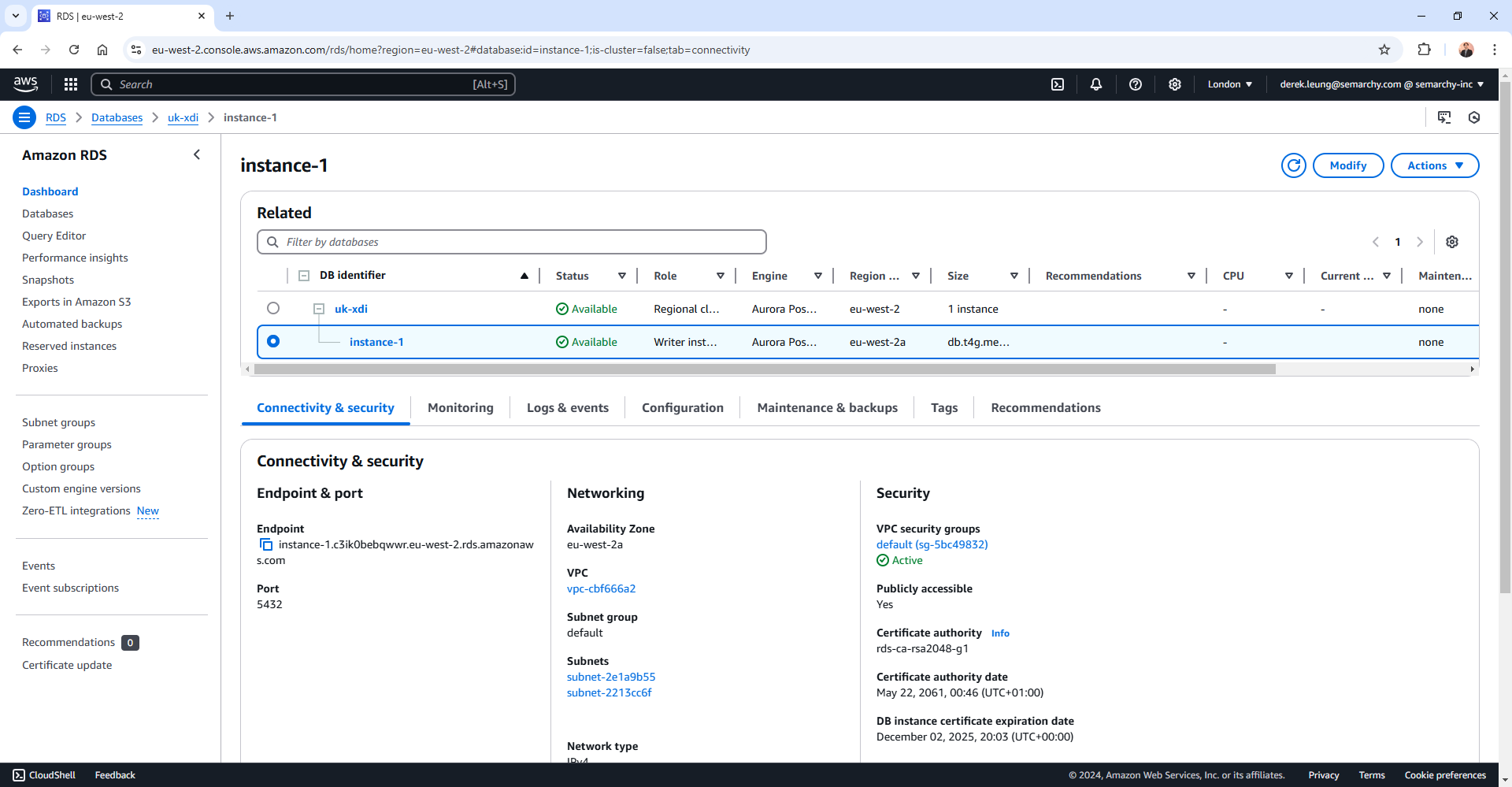The image size is (1512, 787).
Task: Open the Configuration tab
Action: (x=683, y=408)
